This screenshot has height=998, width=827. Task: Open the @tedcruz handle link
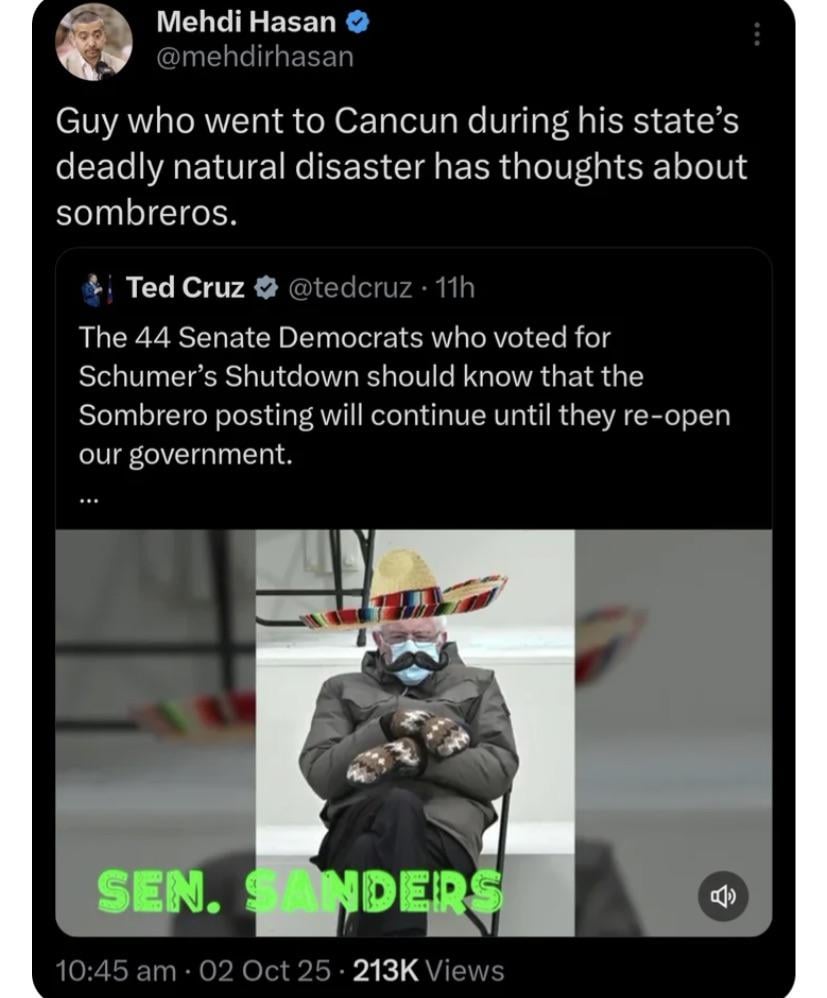pyautogui.click(x=350, y=288)
